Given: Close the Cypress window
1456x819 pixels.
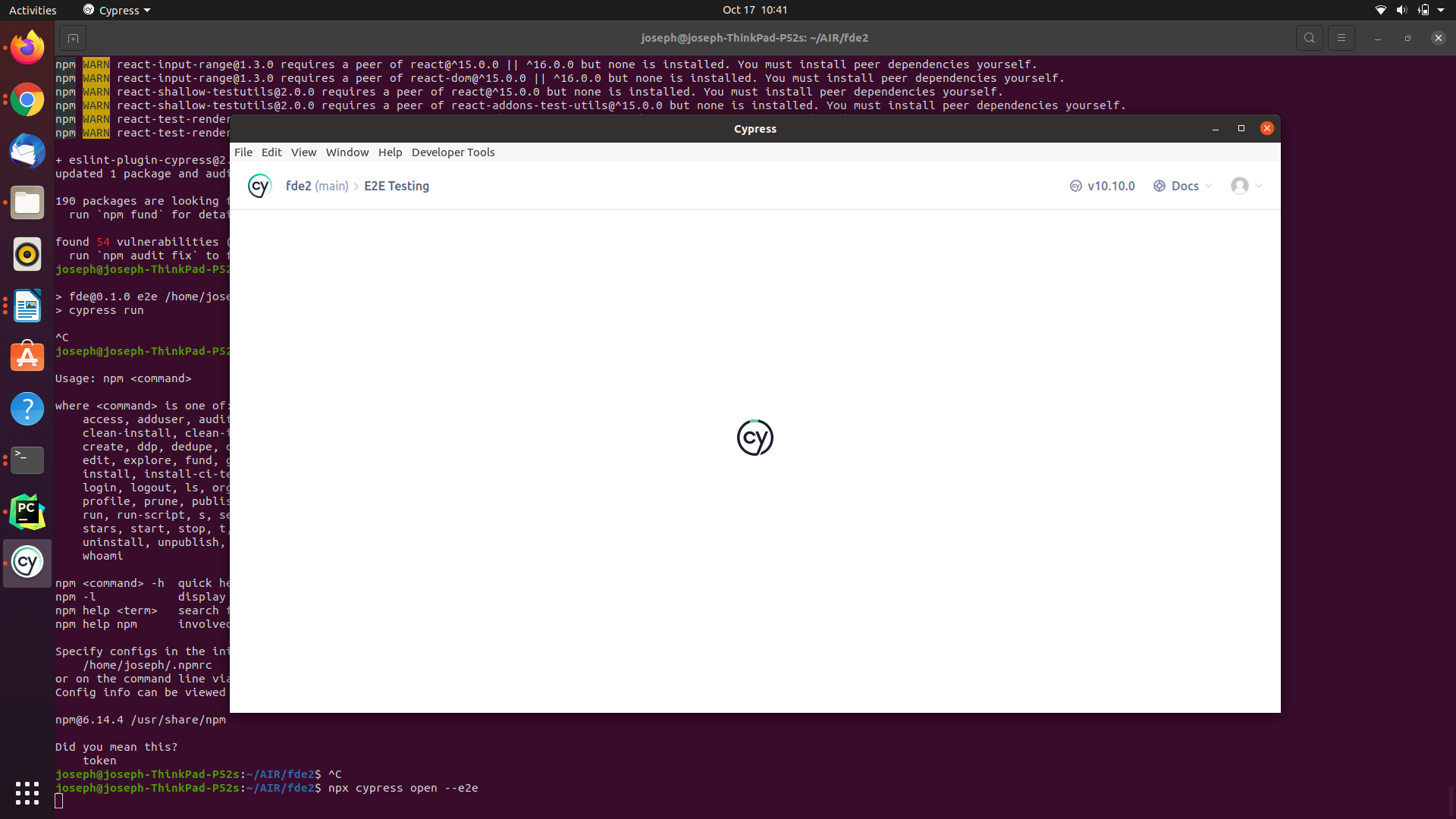Looking at the screenshot, I should [x=1266, y=129].
